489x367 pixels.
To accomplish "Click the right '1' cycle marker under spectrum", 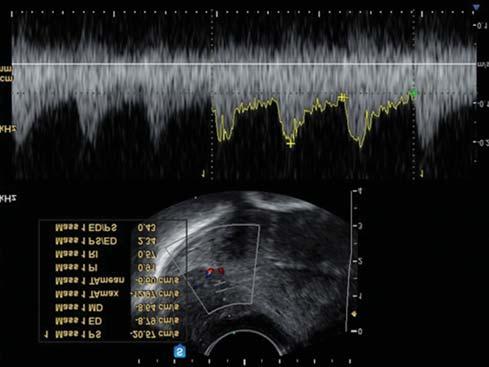I will coord(421,174).
